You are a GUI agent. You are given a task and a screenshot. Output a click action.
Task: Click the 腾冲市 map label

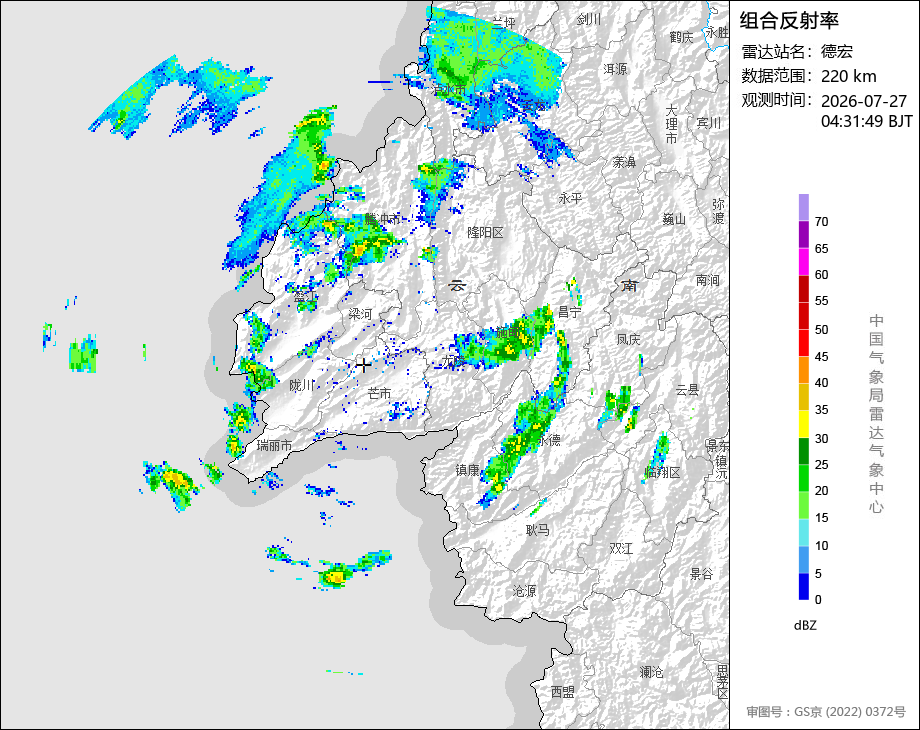[383, 219]
